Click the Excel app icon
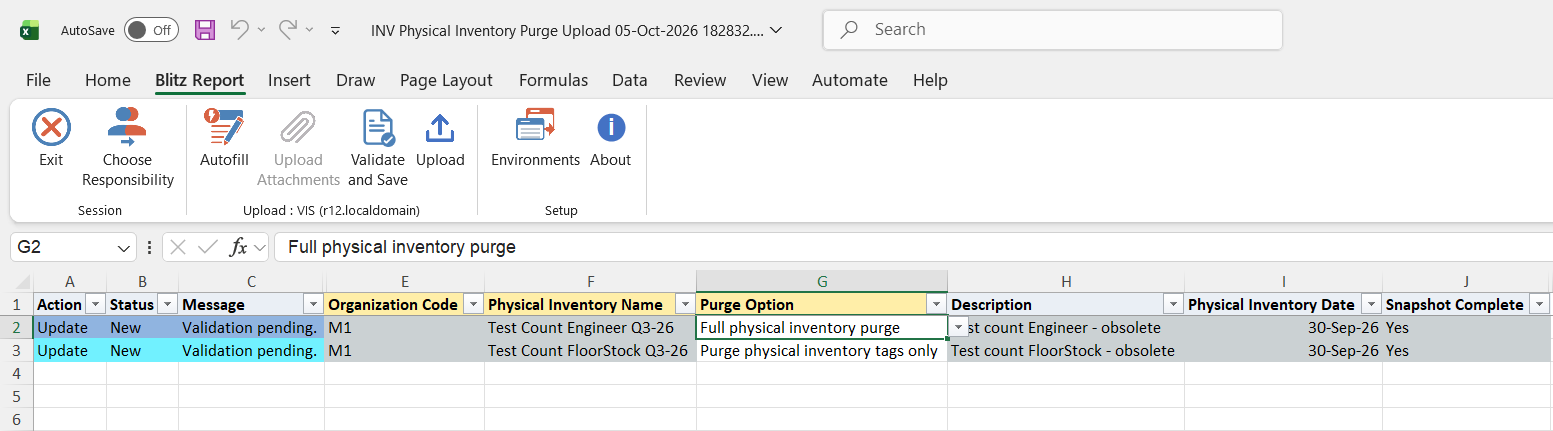The image size is (1553, 431). pyautogui.click(x=28, y=30)
